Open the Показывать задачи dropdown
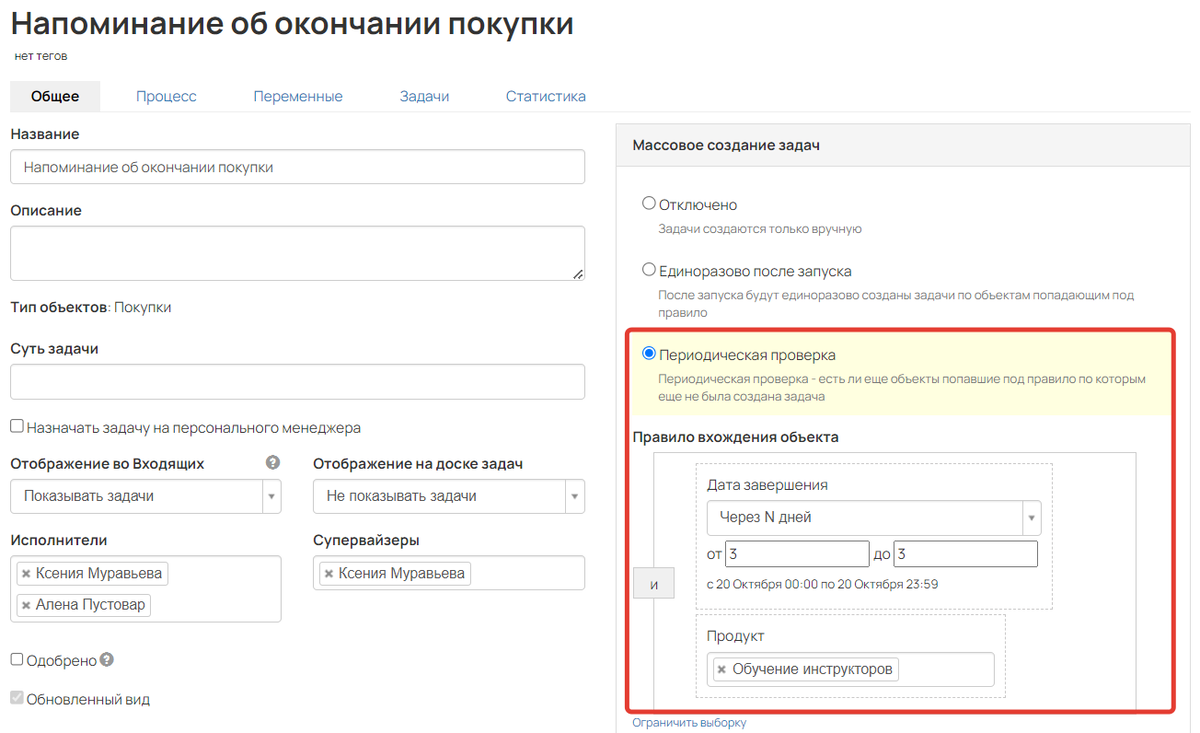The width and height of the screenshot is (1200, 733). [x=146, y=496]
